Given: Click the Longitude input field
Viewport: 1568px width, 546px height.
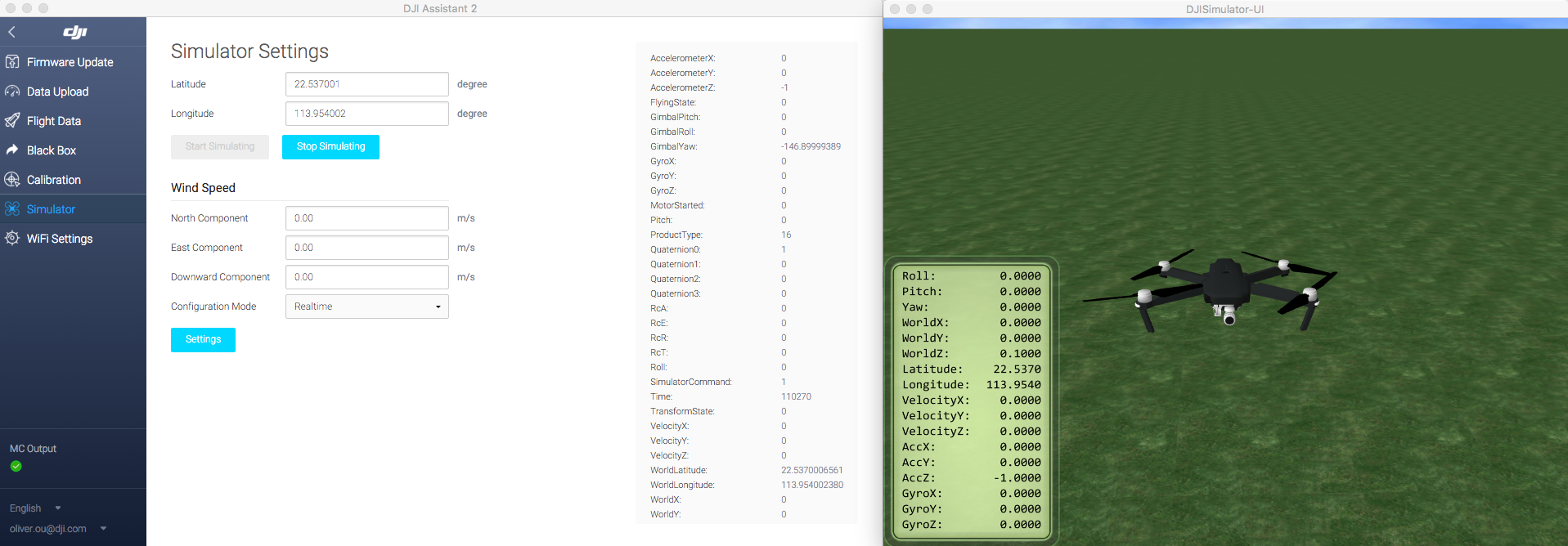Looking at the screenshot, I should [367, 114].
